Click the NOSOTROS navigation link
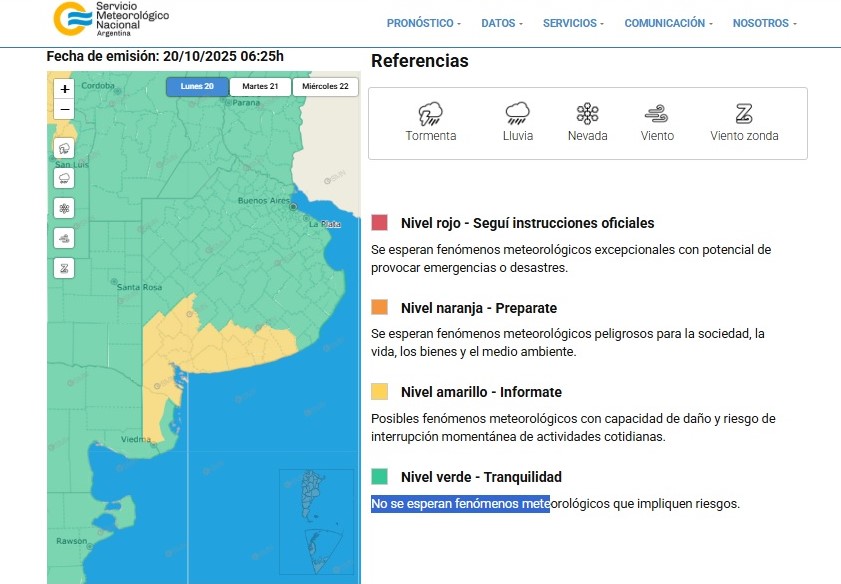Screen dimensions: 841x584 pyautogui.click(x=764, y=23)
